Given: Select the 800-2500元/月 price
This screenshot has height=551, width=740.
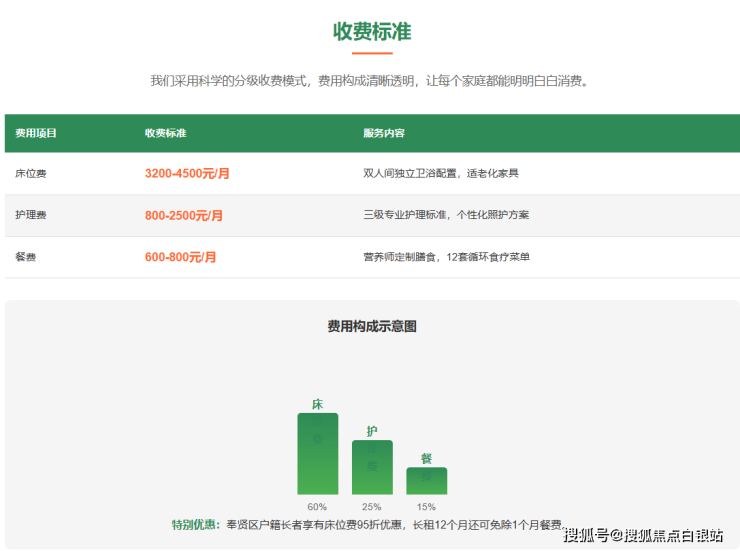Looking at the screenshot, I should click(184, 215).
